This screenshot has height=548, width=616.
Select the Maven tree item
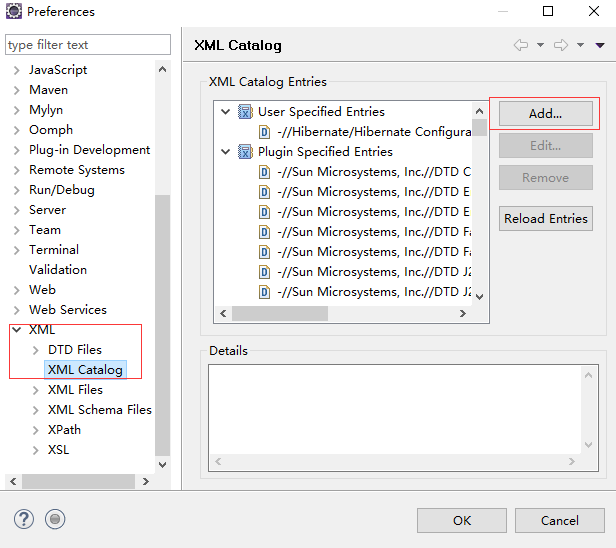[48, 90]
